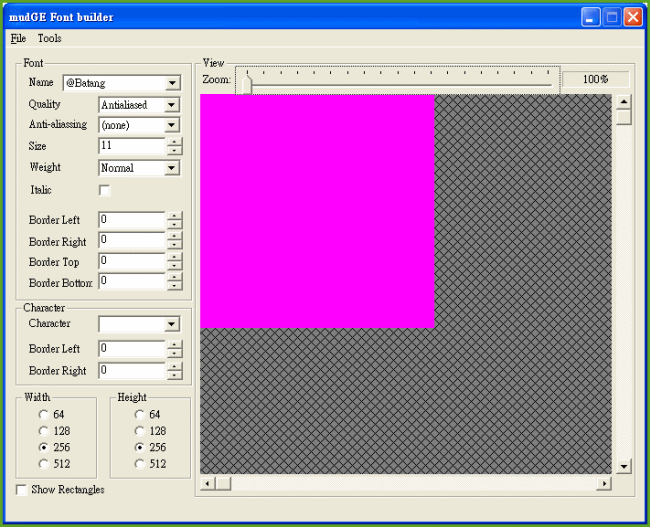Click the Font Border Bottom input field
The height and width of the screenshot is (527, 650).
131,282
